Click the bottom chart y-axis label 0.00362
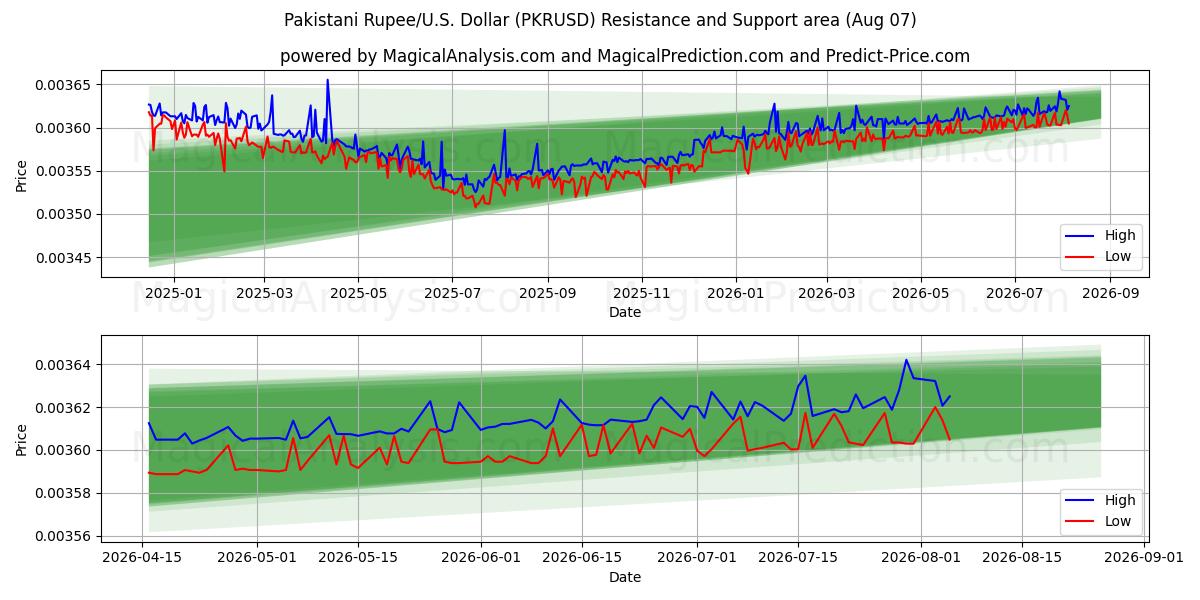The height and width of the screenshot is (600, 1200). [63, 408]
